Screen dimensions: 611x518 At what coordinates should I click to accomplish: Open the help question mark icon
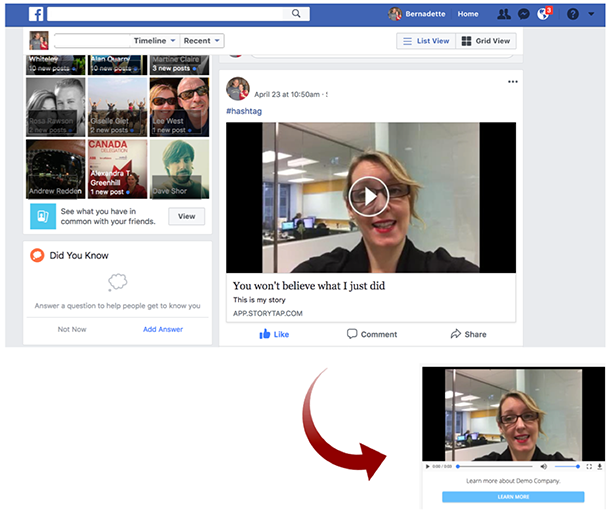(572, 14)
